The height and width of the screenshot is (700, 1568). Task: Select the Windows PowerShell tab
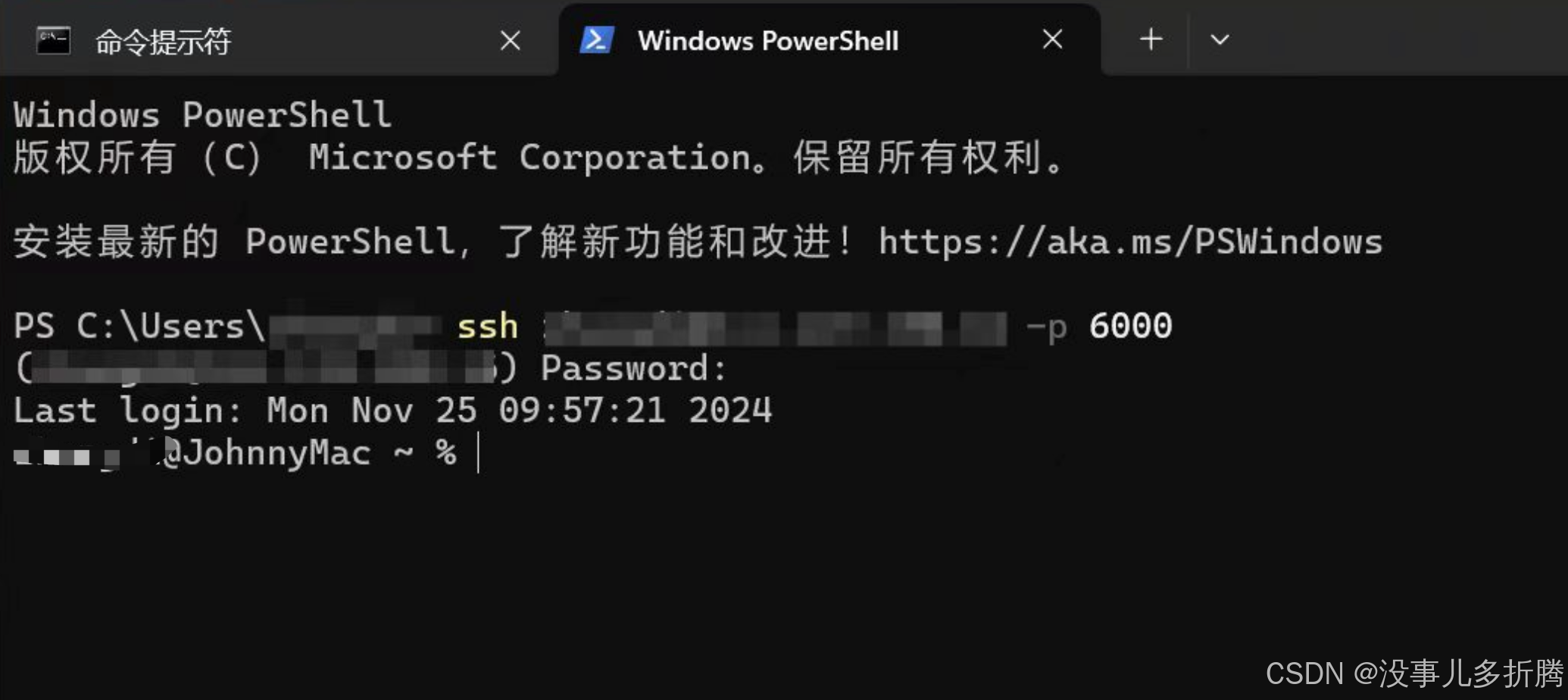pyautogui.click(x=829, y=41)
